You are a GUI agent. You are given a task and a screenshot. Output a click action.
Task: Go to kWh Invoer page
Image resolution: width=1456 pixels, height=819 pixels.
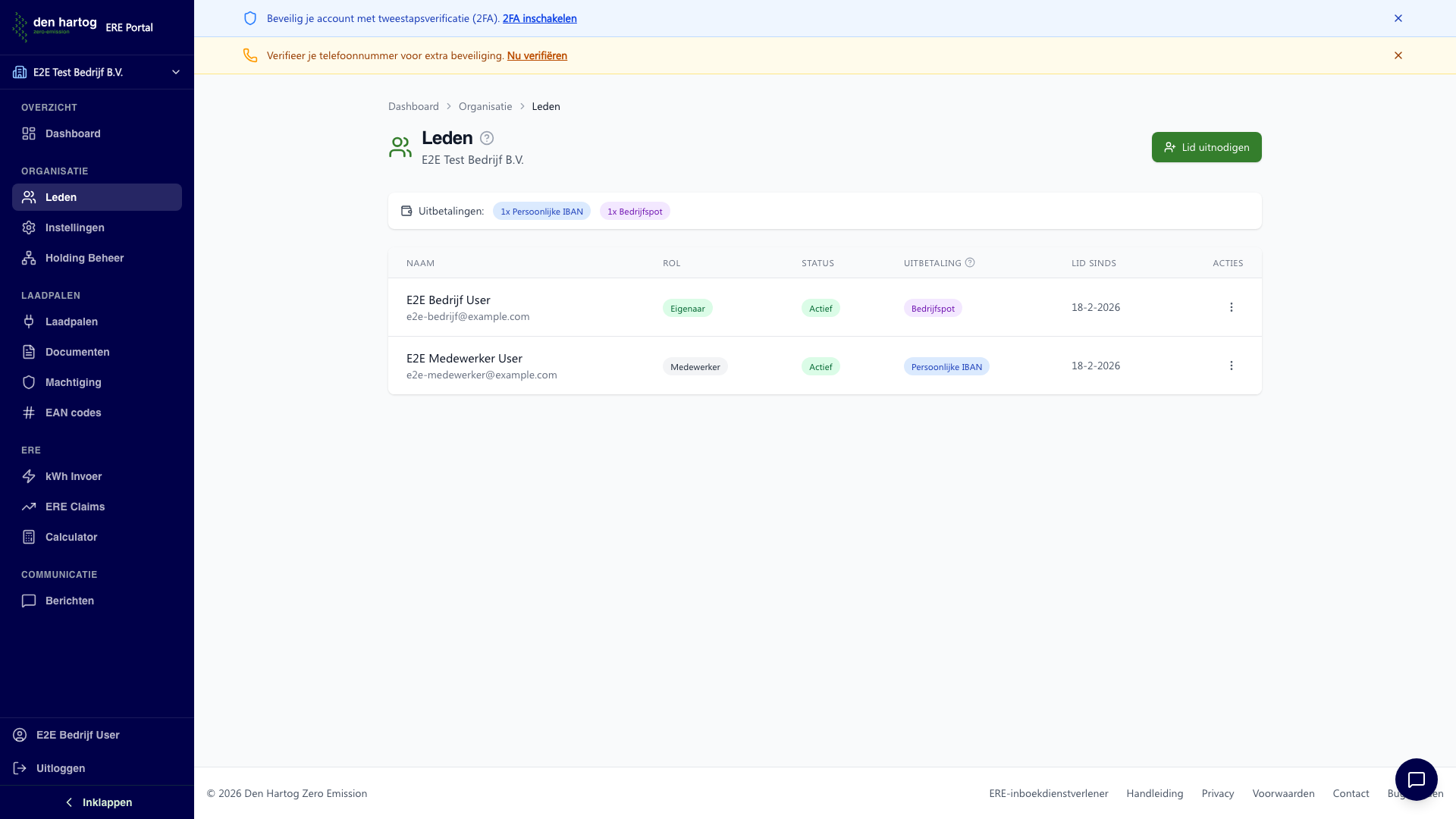74,476
